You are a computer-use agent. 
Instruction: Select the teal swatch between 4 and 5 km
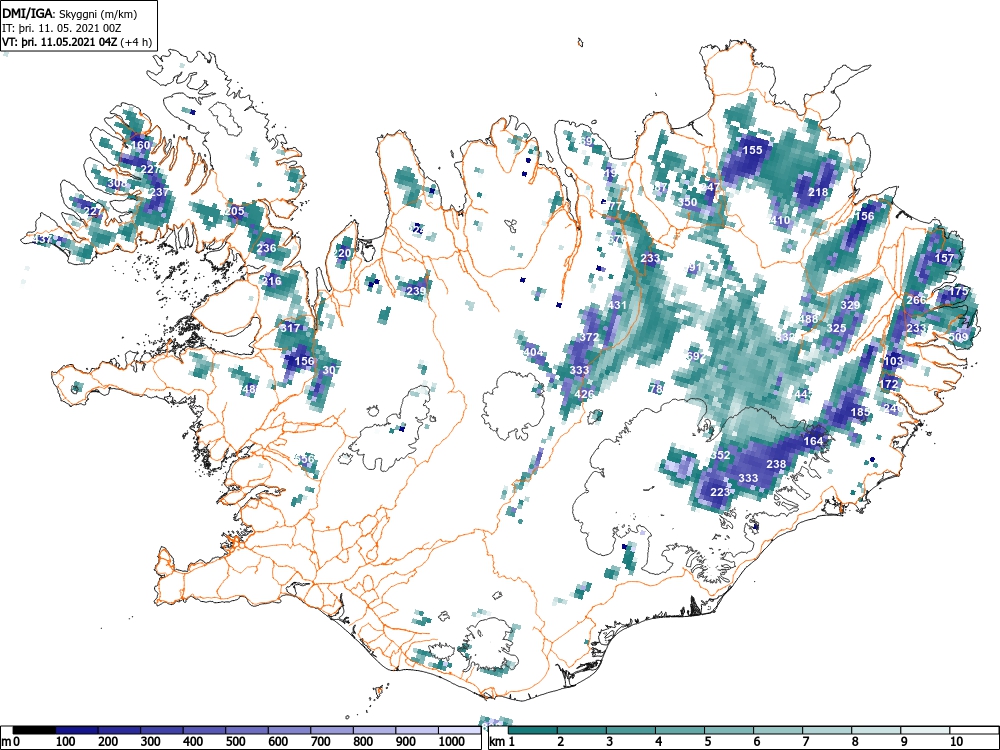pyautogui.click(x=680, y=730)
